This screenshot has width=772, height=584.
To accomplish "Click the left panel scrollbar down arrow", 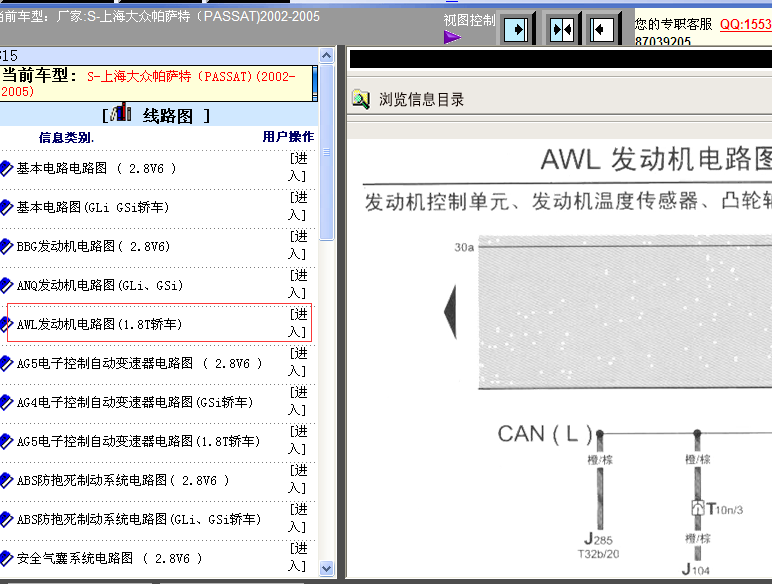I will [x=326, y=568].
